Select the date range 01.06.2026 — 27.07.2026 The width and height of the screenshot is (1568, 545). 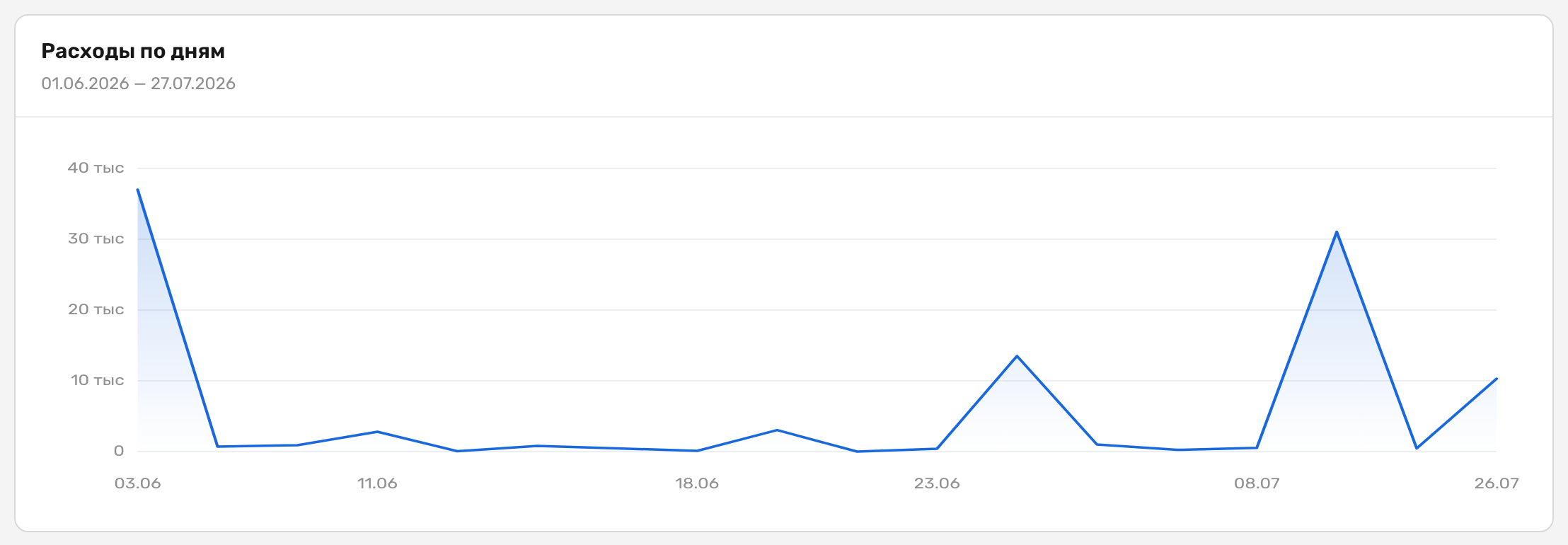pyautogui.click(x=138, y=84)
